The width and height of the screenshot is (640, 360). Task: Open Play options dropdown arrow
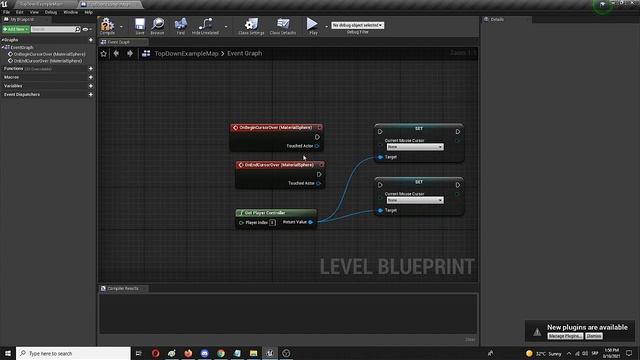pos(326,27)
